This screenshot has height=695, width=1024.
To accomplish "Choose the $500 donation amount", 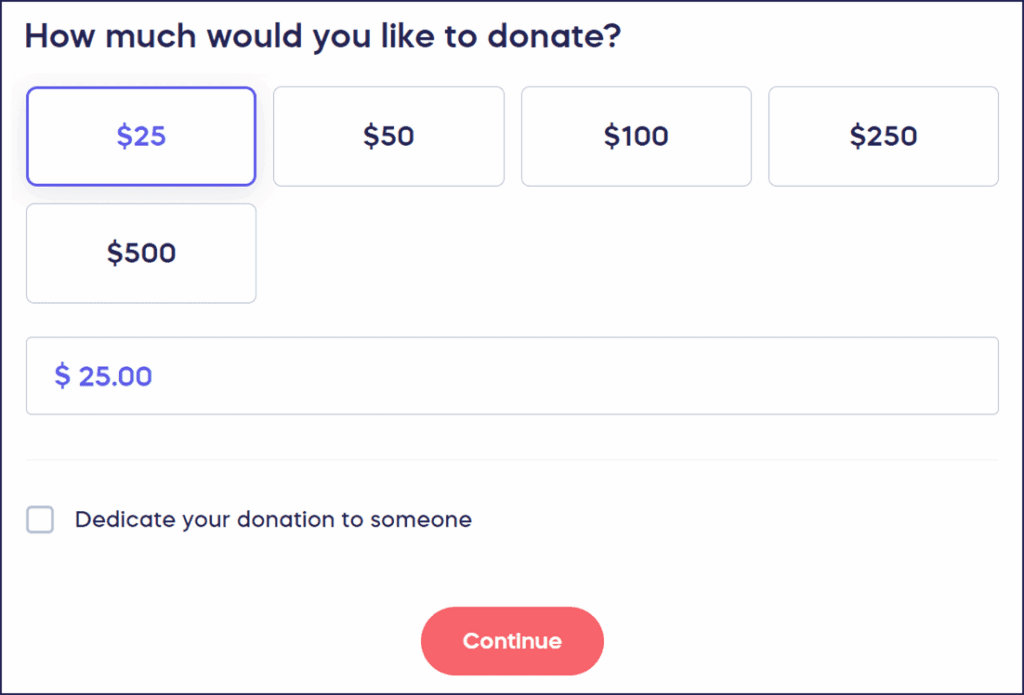I will point(141,253).
